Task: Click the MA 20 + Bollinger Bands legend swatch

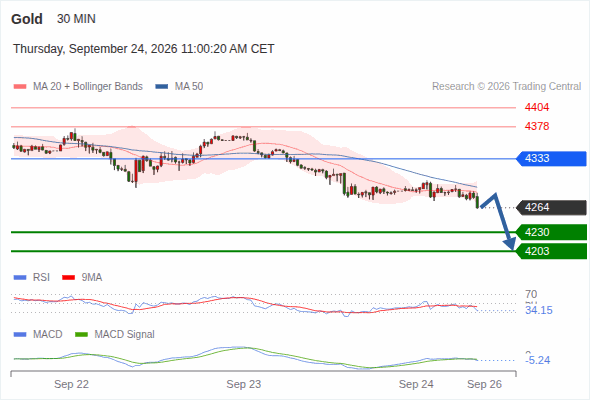Action: click(x=20, y=87)
